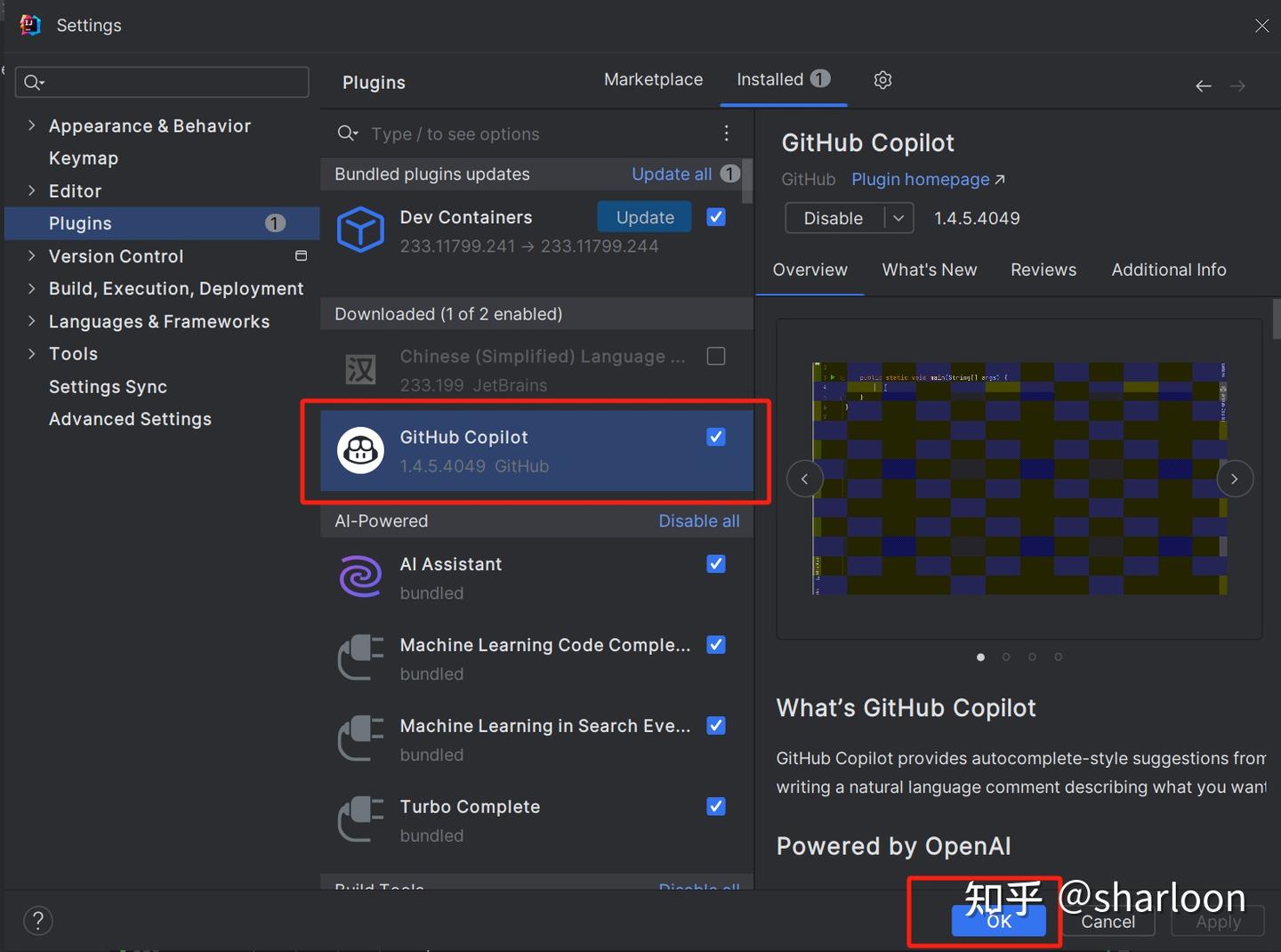The height and width of the screenshot is (952, 1281).
Task: Open the plugins settings gear menu
Action: pyautogui.click(x=882, y=80)
